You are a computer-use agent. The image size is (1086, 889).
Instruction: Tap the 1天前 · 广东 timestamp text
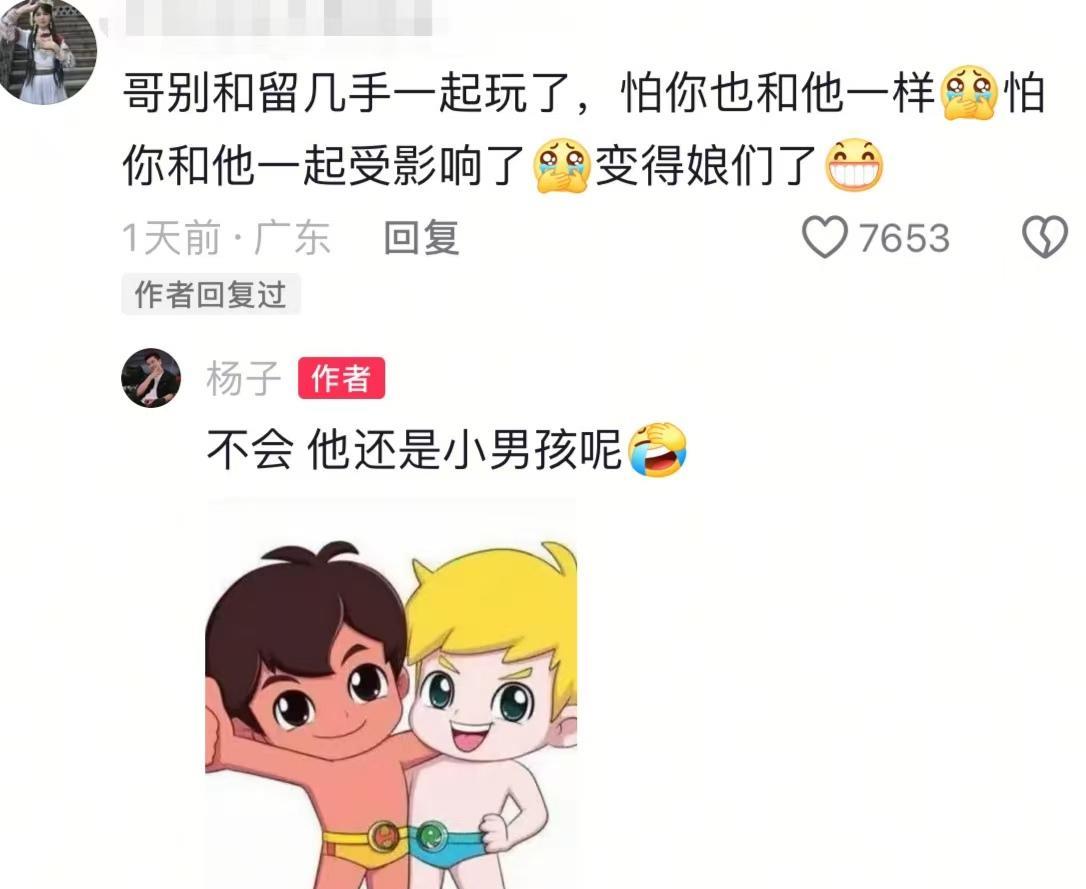click(226, 237)
